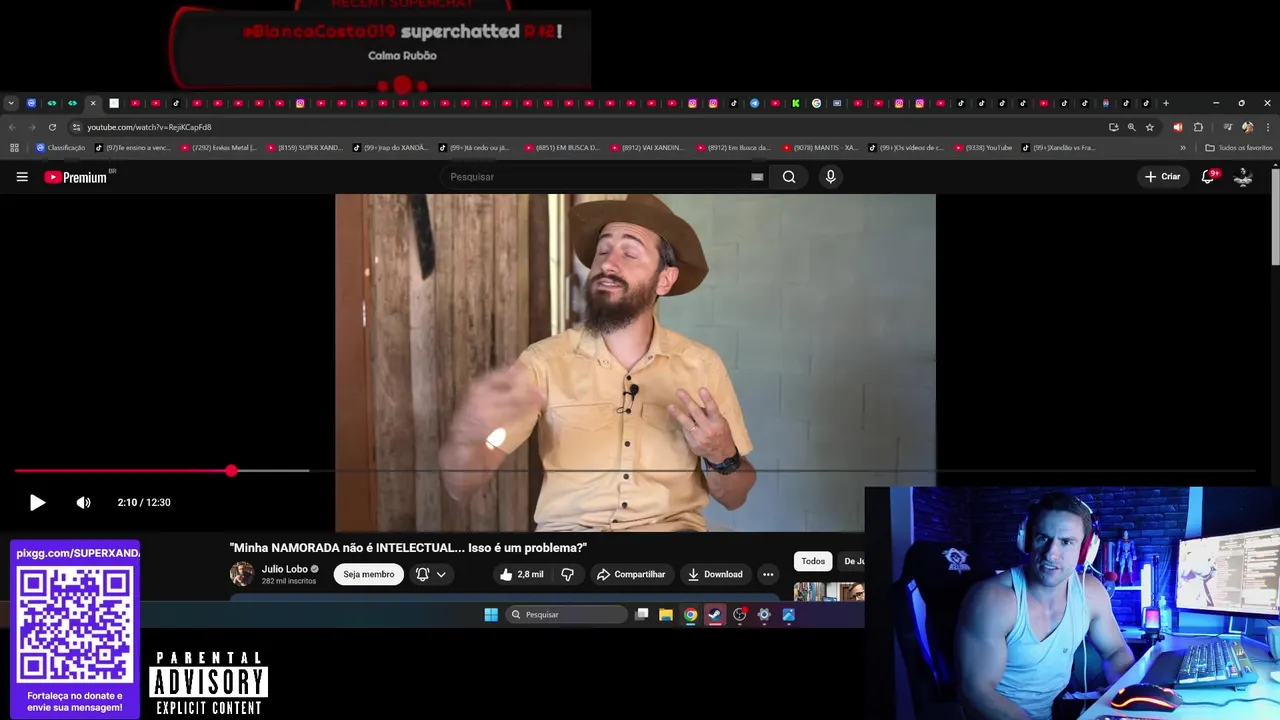
Task: Open Task View on the taskbar
Action: 642,615
